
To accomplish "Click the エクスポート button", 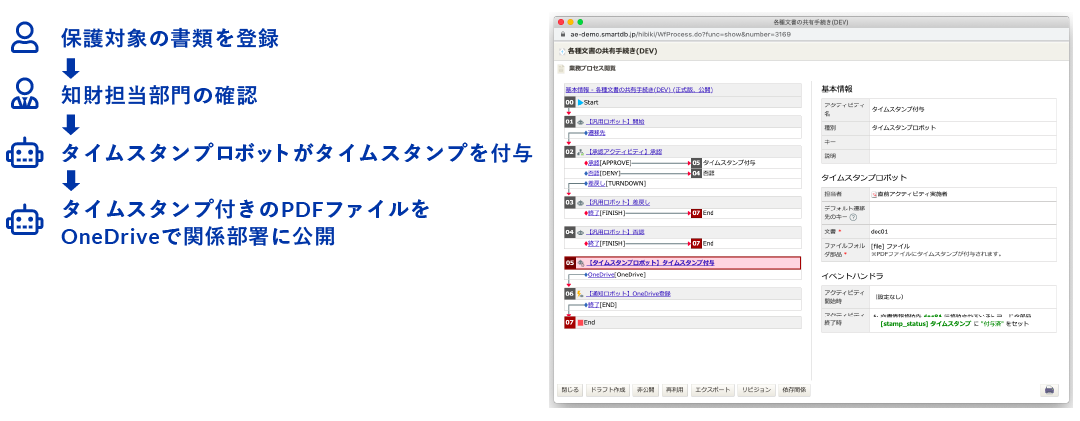I will 712,390.
